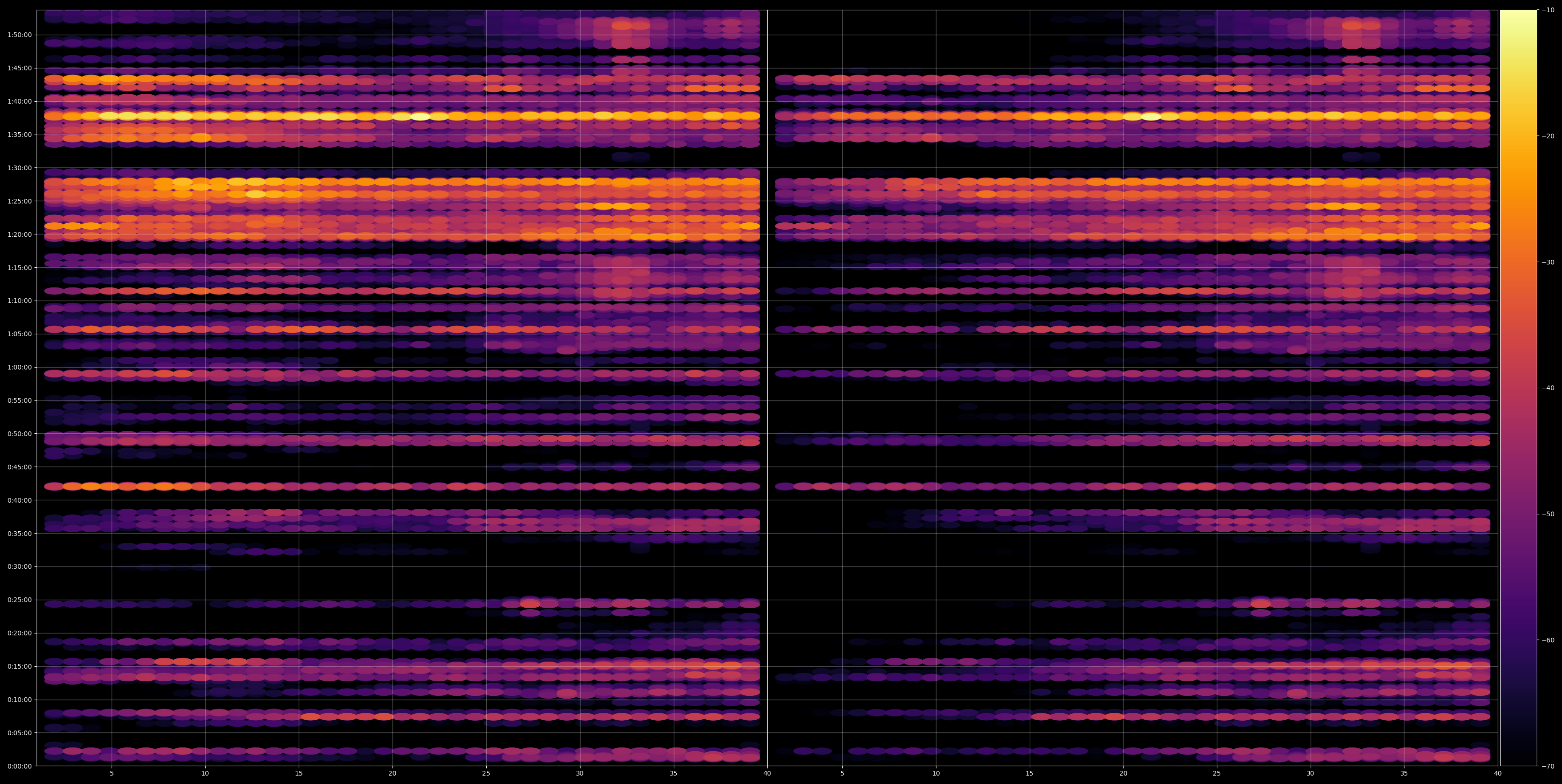Pick the 1:35:00 time axis label
Screen dimensions: 1562x784
click(19, 135)
